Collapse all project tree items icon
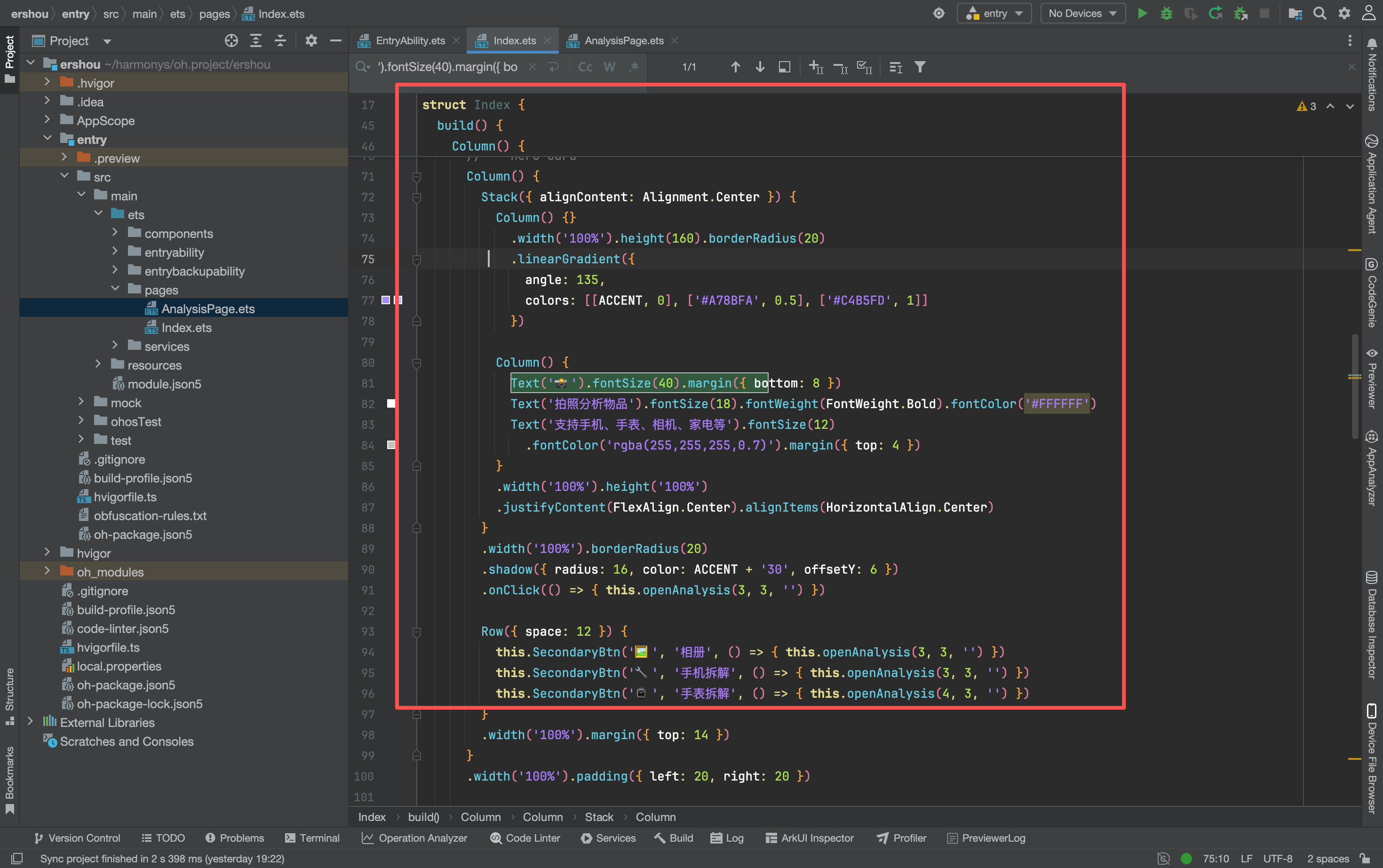The image size is (1383, 868). [x=280, y=41]
